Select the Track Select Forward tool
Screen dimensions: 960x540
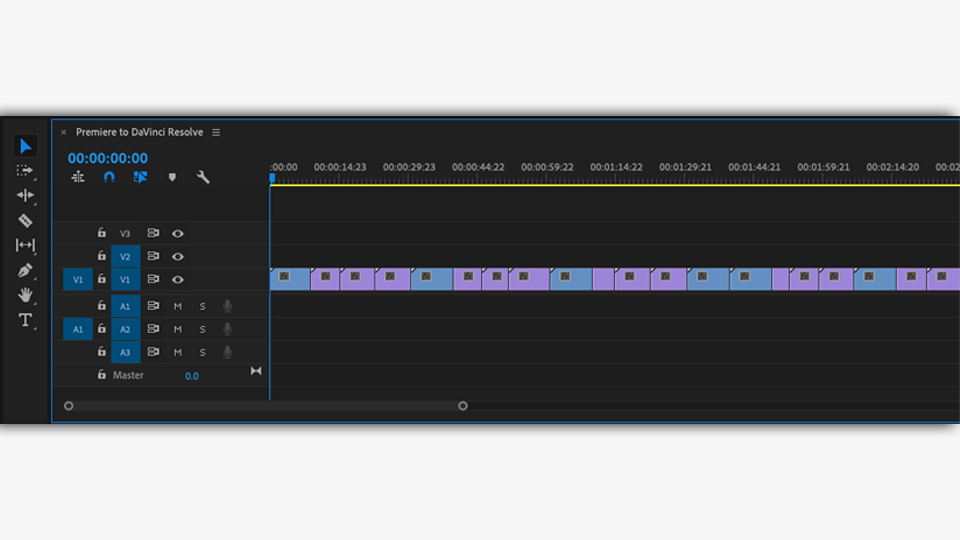(x=25, y=171)
